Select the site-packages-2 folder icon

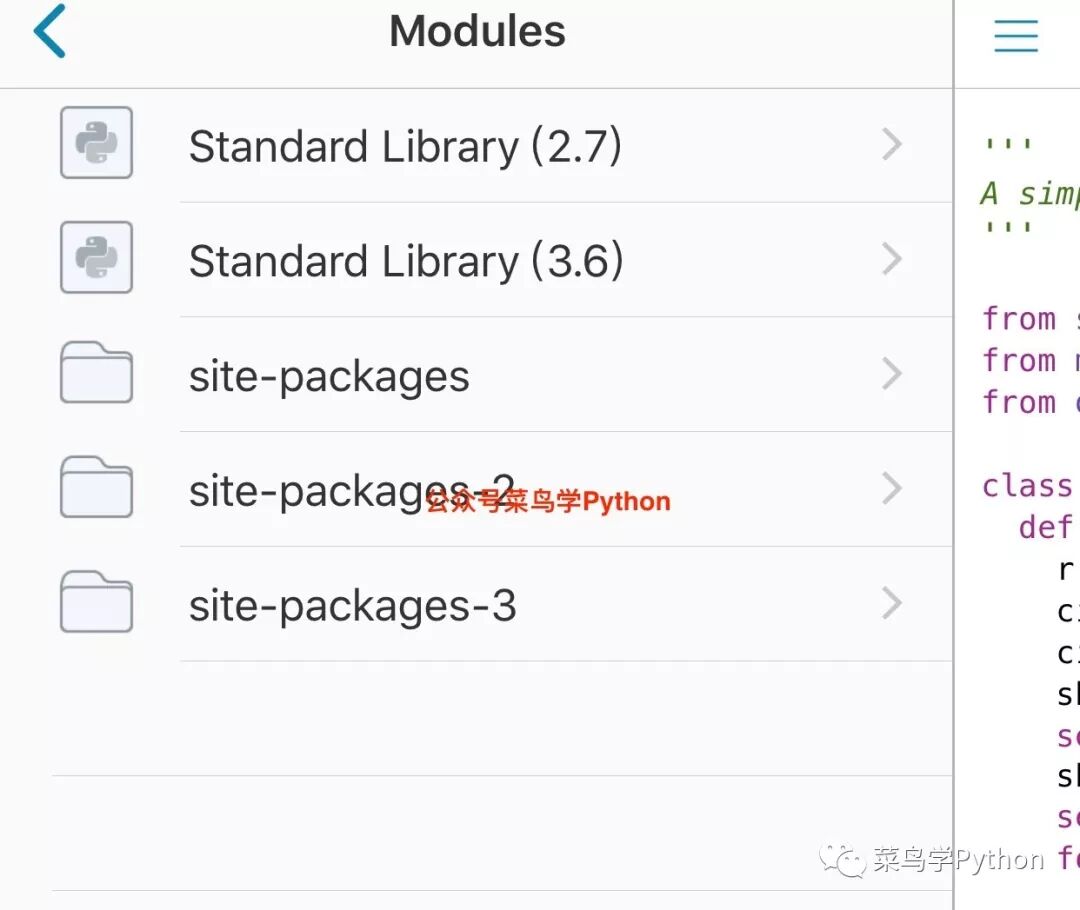point(96,487)
